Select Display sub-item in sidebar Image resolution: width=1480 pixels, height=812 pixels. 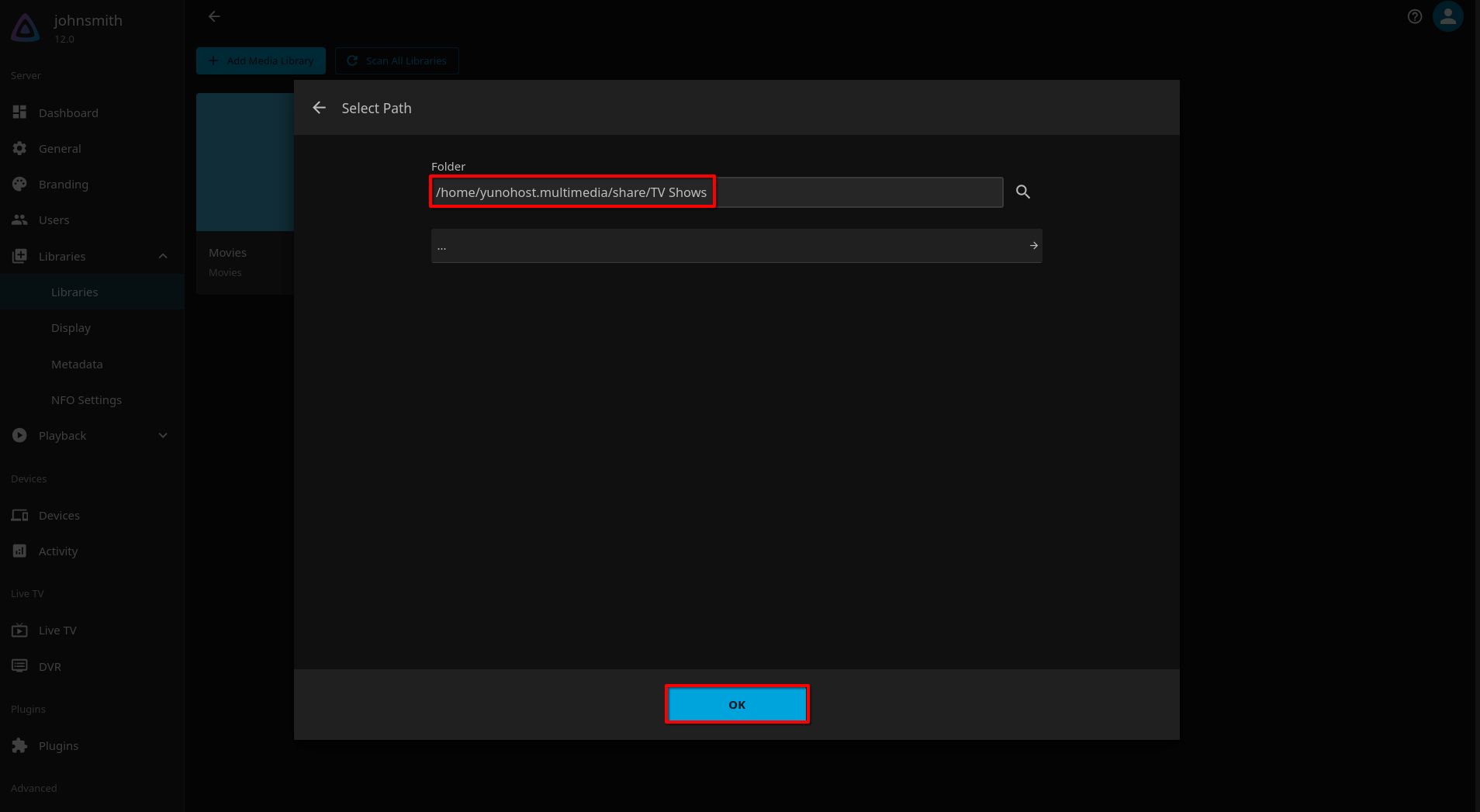(92, 327)
